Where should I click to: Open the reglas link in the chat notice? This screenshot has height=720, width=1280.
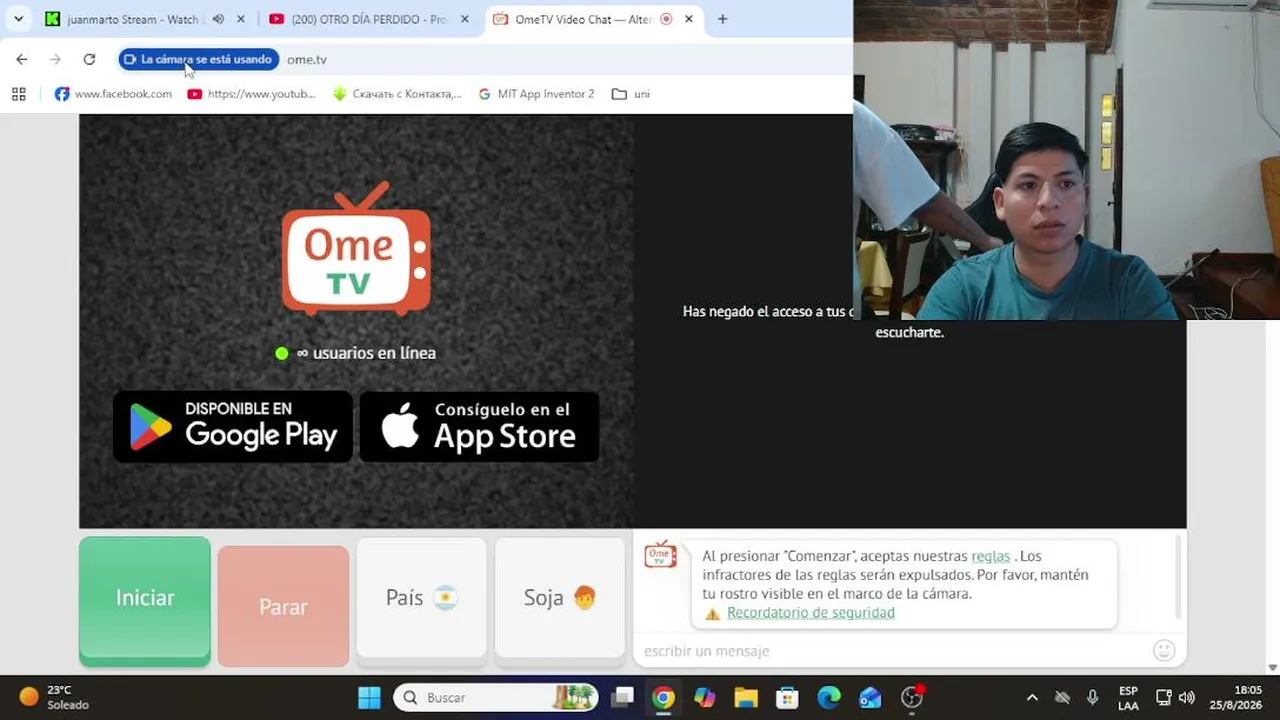(991, 556)
